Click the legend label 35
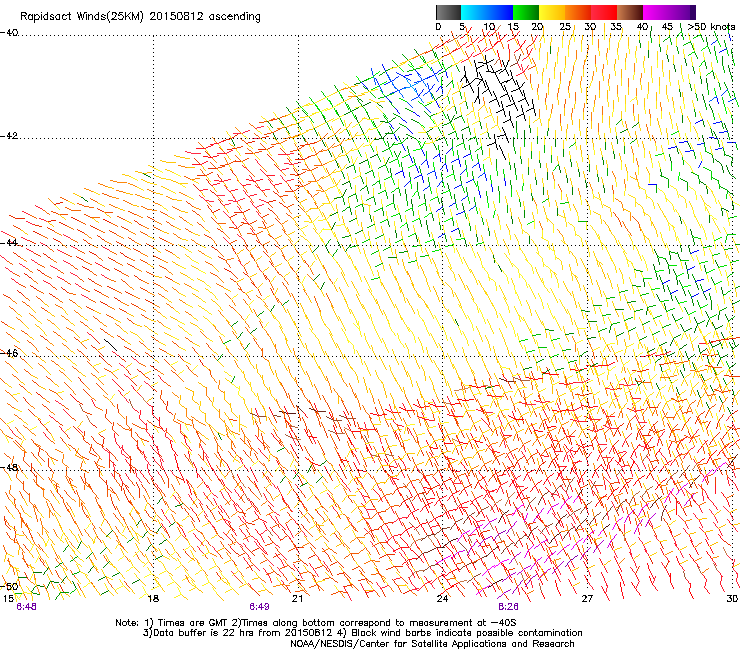Screen dimensions: 740x650 tap(616, 27)
